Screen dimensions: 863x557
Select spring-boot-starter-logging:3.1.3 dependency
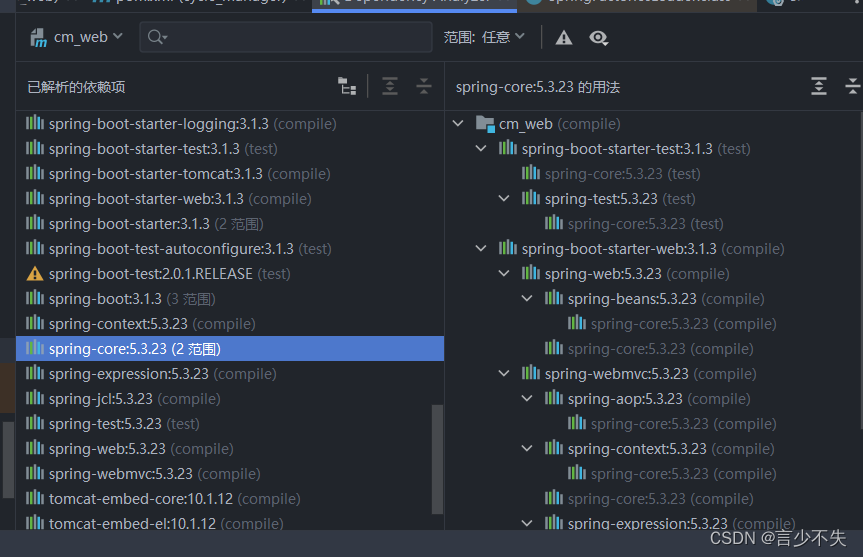tap(230, 124)
